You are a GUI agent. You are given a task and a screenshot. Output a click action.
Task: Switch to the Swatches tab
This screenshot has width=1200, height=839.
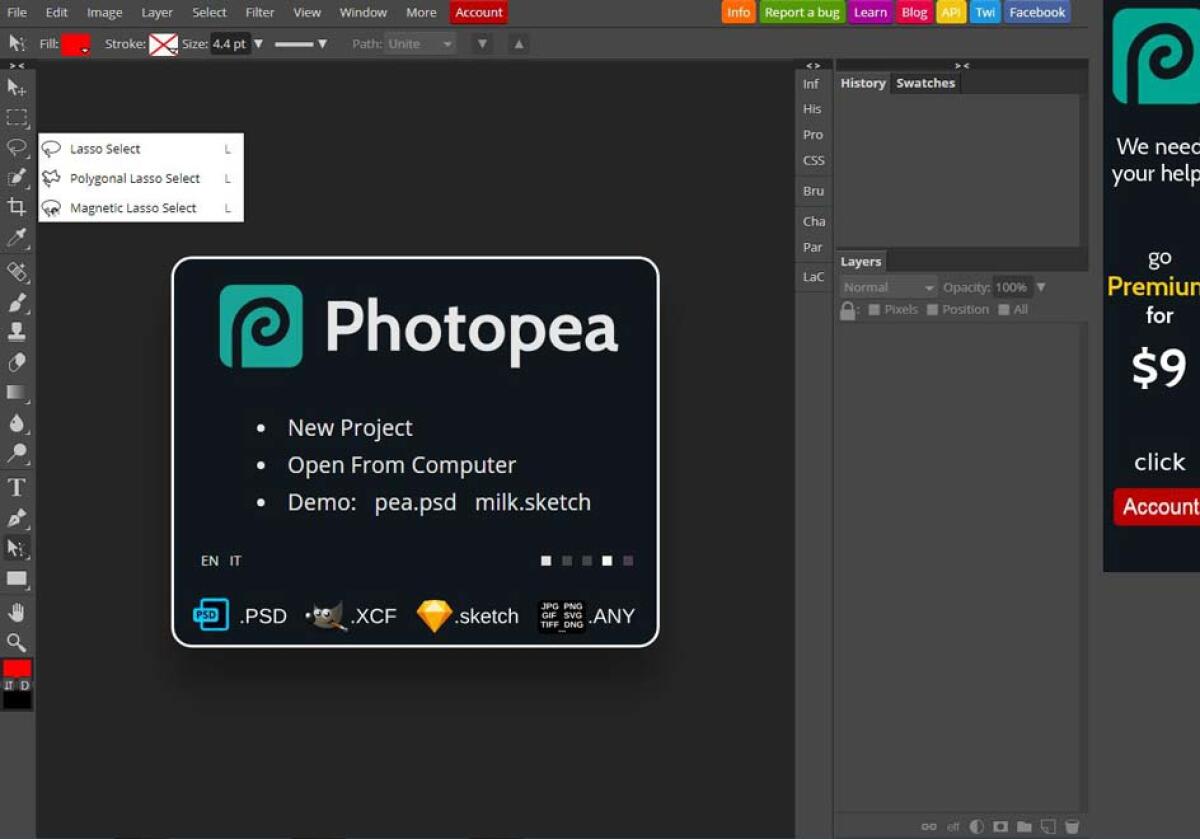point(925,83)
